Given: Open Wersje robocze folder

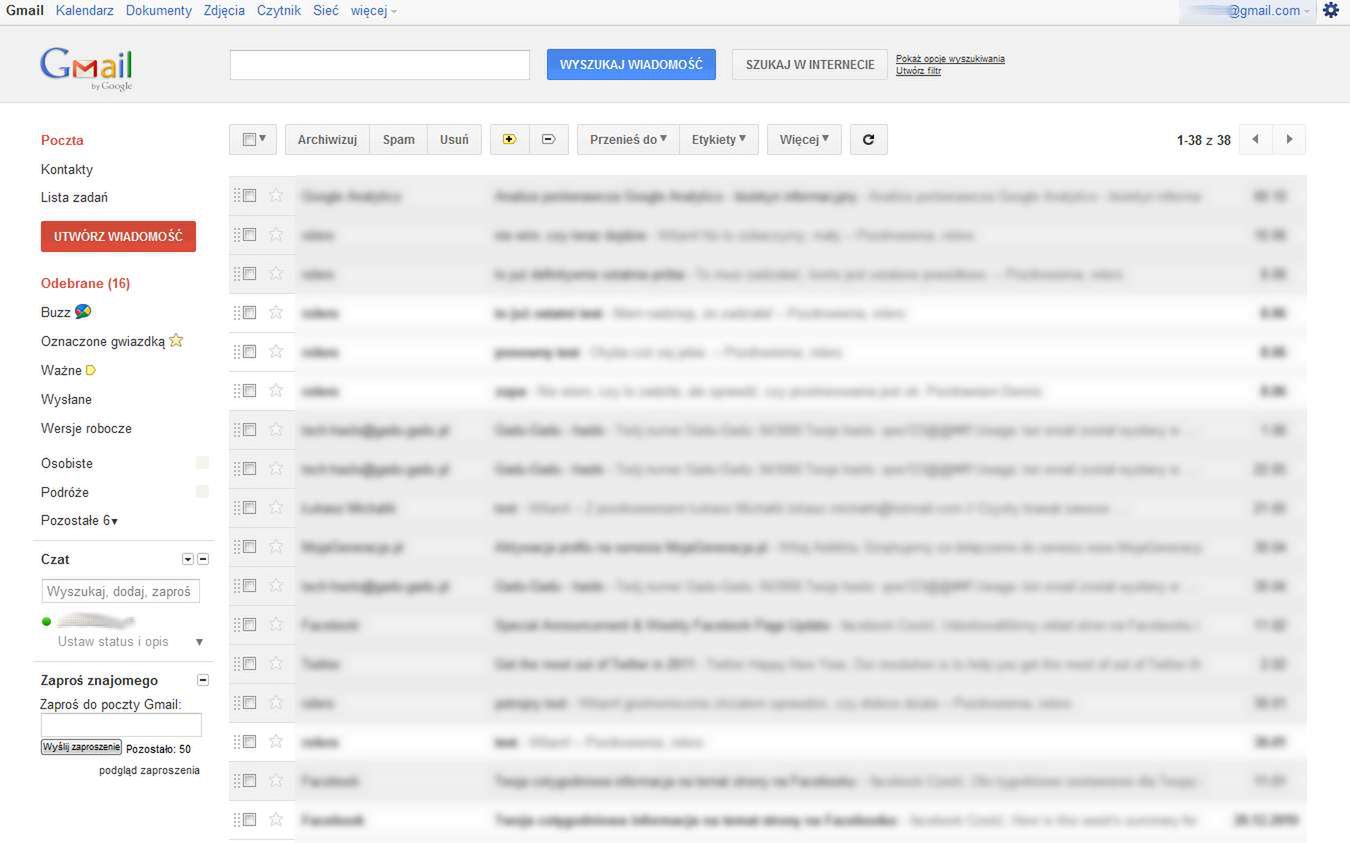Looking at the screenshot, I should pos(86,429).
